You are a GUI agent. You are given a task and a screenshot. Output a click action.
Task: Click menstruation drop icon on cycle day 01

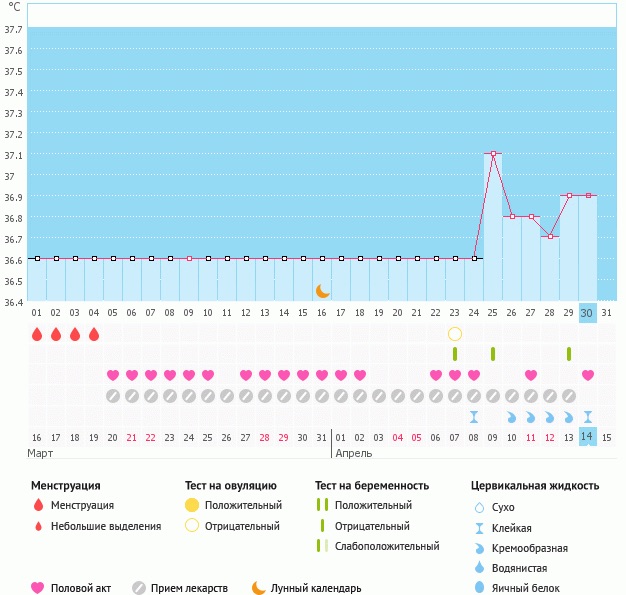[x=37, y=334]
